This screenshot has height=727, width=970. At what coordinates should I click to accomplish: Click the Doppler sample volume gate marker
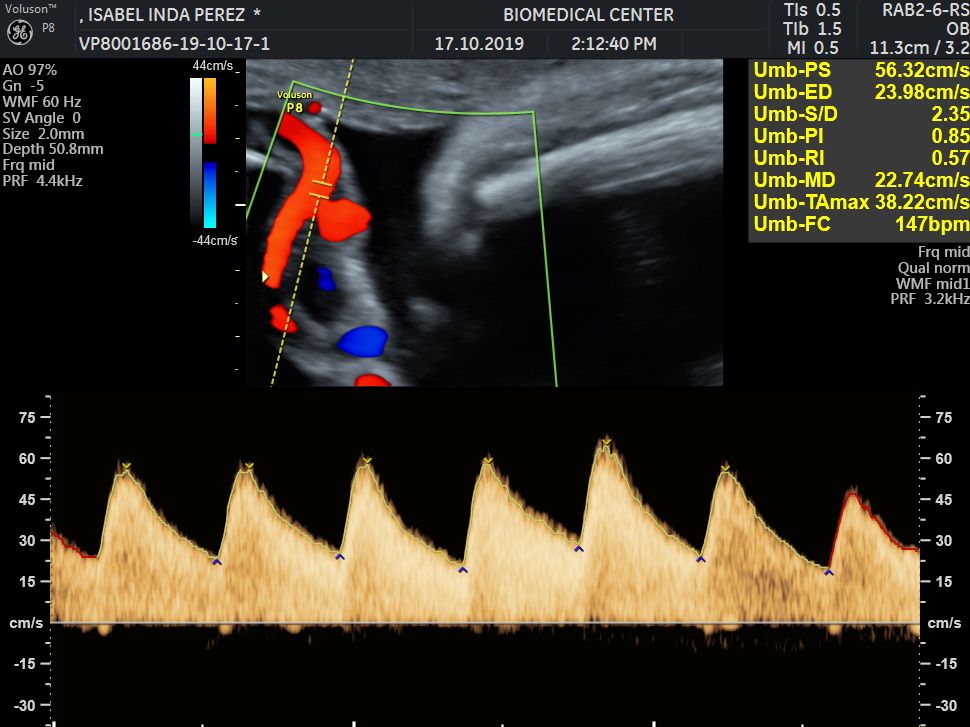[320, 189]
